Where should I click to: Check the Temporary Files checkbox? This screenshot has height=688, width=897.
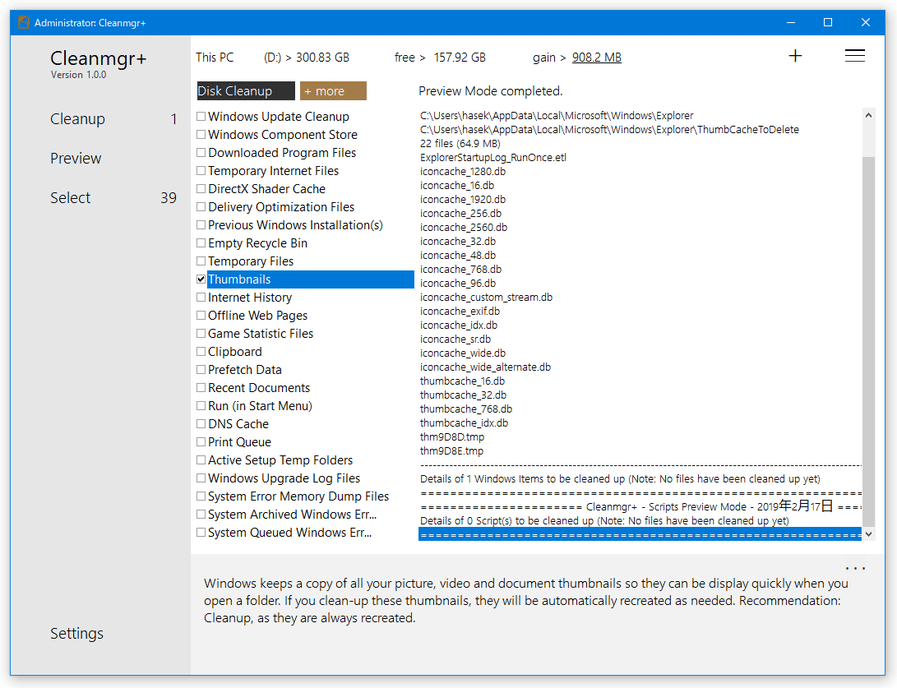pos(201,261)
